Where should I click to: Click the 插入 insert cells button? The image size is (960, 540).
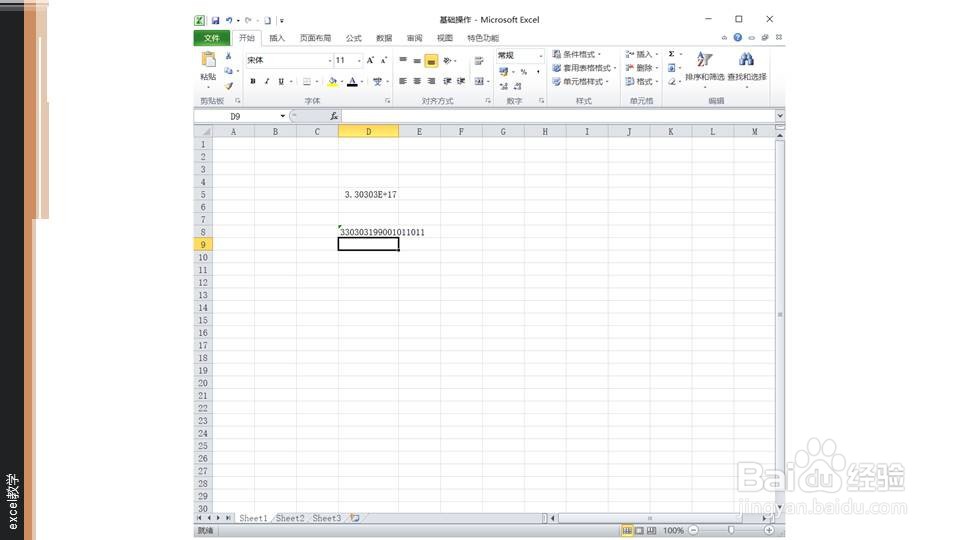(642, 54)
